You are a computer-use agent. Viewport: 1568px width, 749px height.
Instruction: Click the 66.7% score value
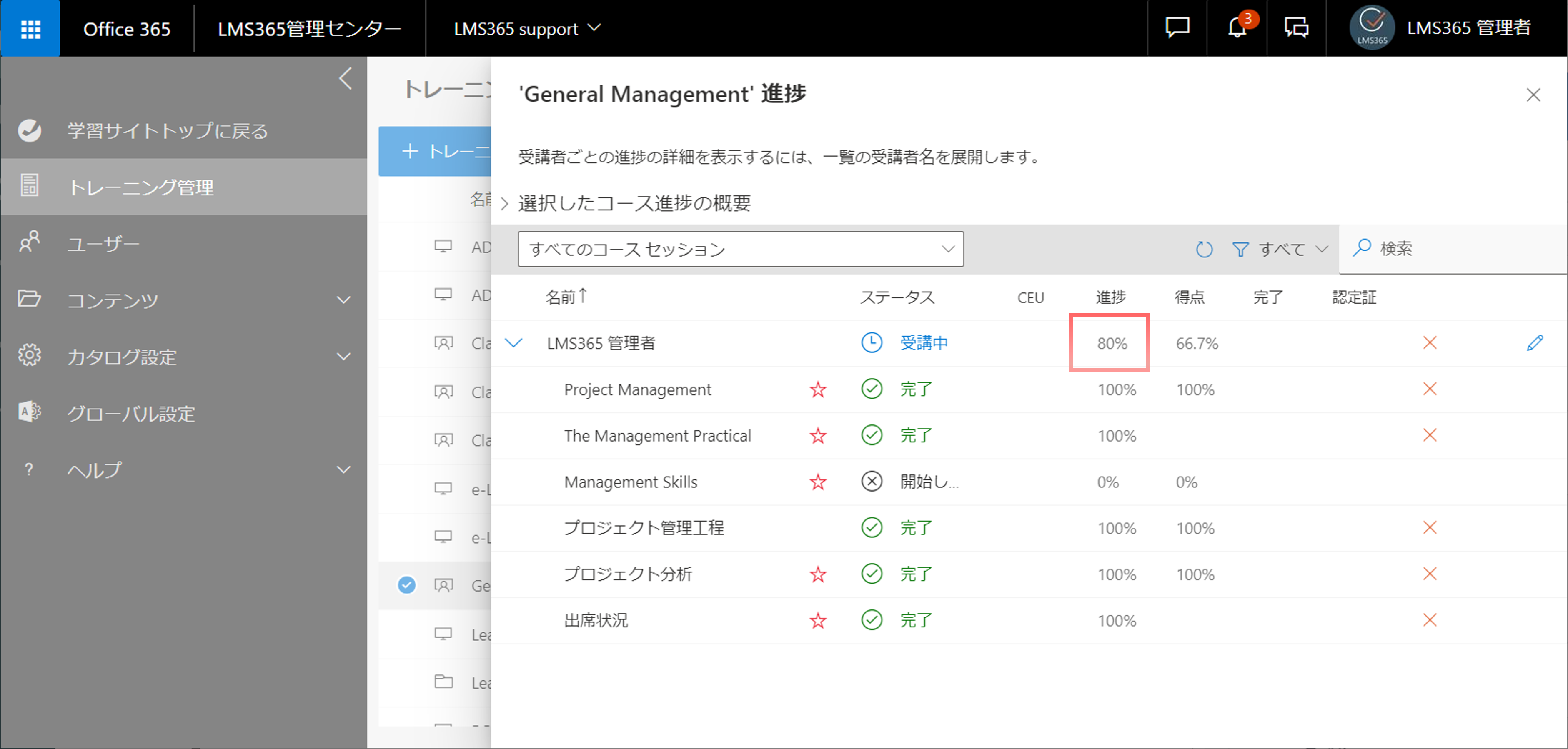click(1197, 343)
